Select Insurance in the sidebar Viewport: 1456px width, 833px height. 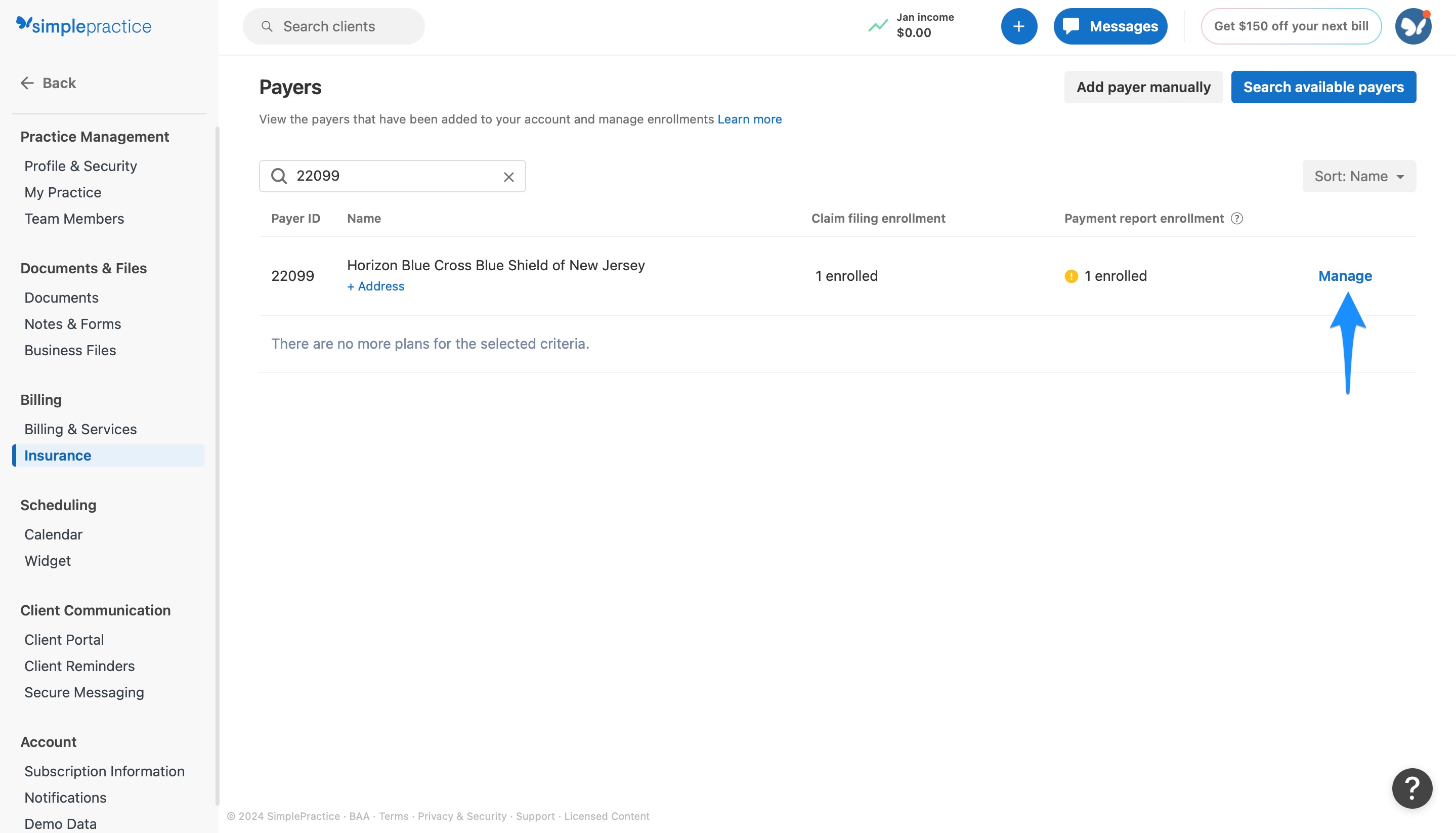point(57,455)
